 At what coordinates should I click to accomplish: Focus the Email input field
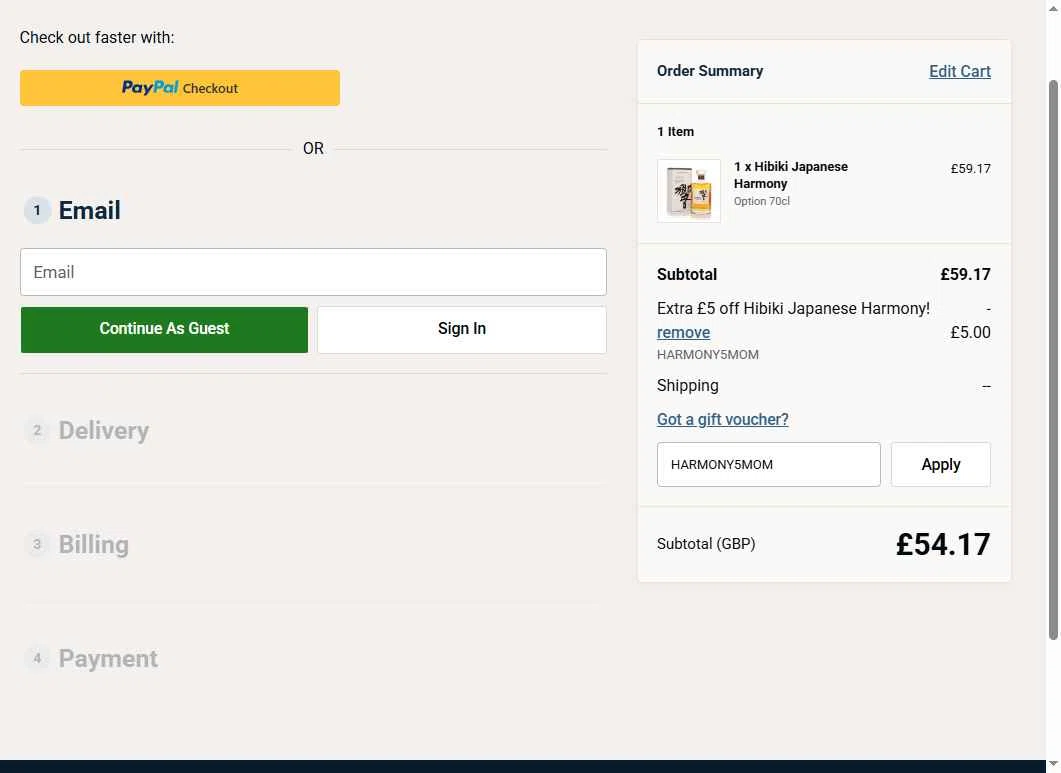point(313,272)
